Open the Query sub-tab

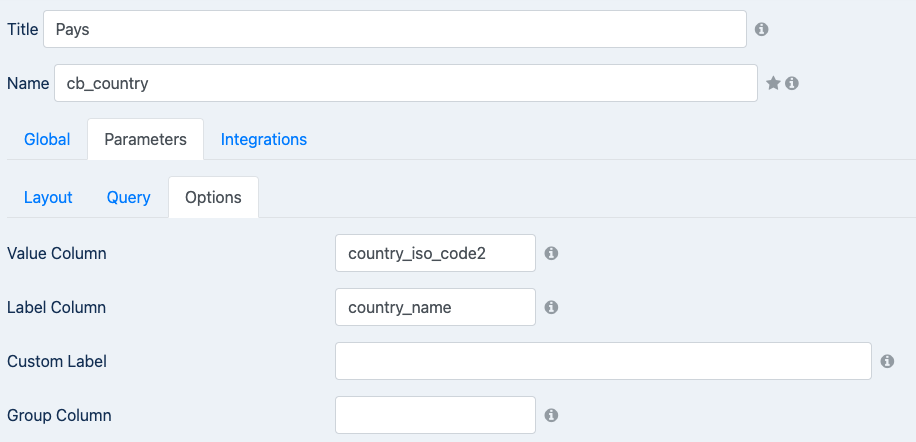pos(129,197)
